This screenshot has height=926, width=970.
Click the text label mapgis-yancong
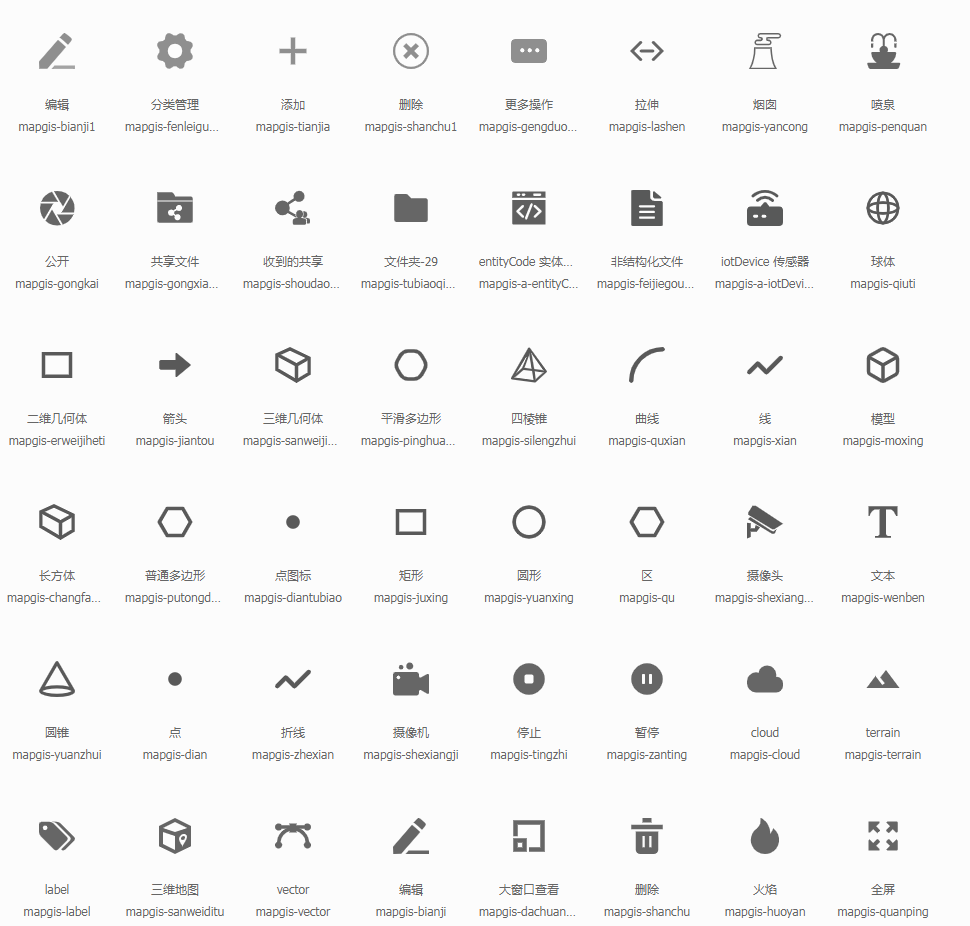(765, 127)
